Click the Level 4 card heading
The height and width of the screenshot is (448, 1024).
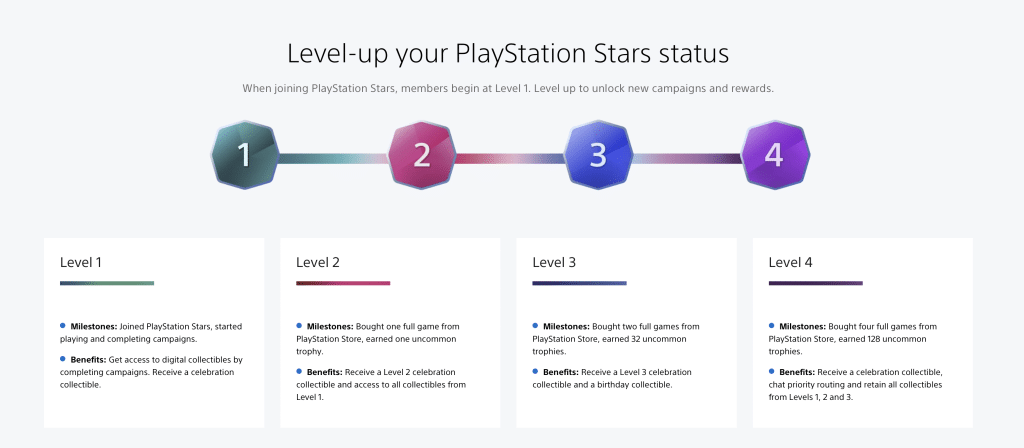pos(791,263)
